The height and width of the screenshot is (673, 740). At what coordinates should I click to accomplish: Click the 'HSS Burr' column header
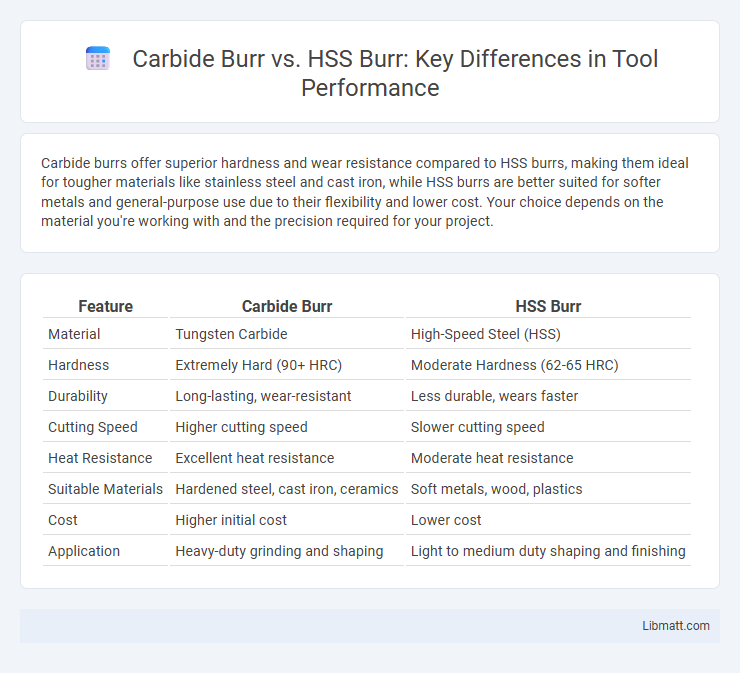pos(548,306)
